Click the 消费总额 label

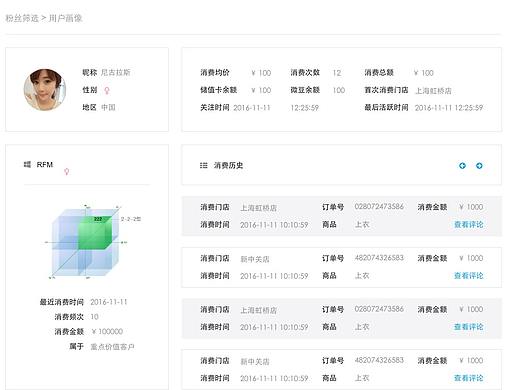pos(379,72)
